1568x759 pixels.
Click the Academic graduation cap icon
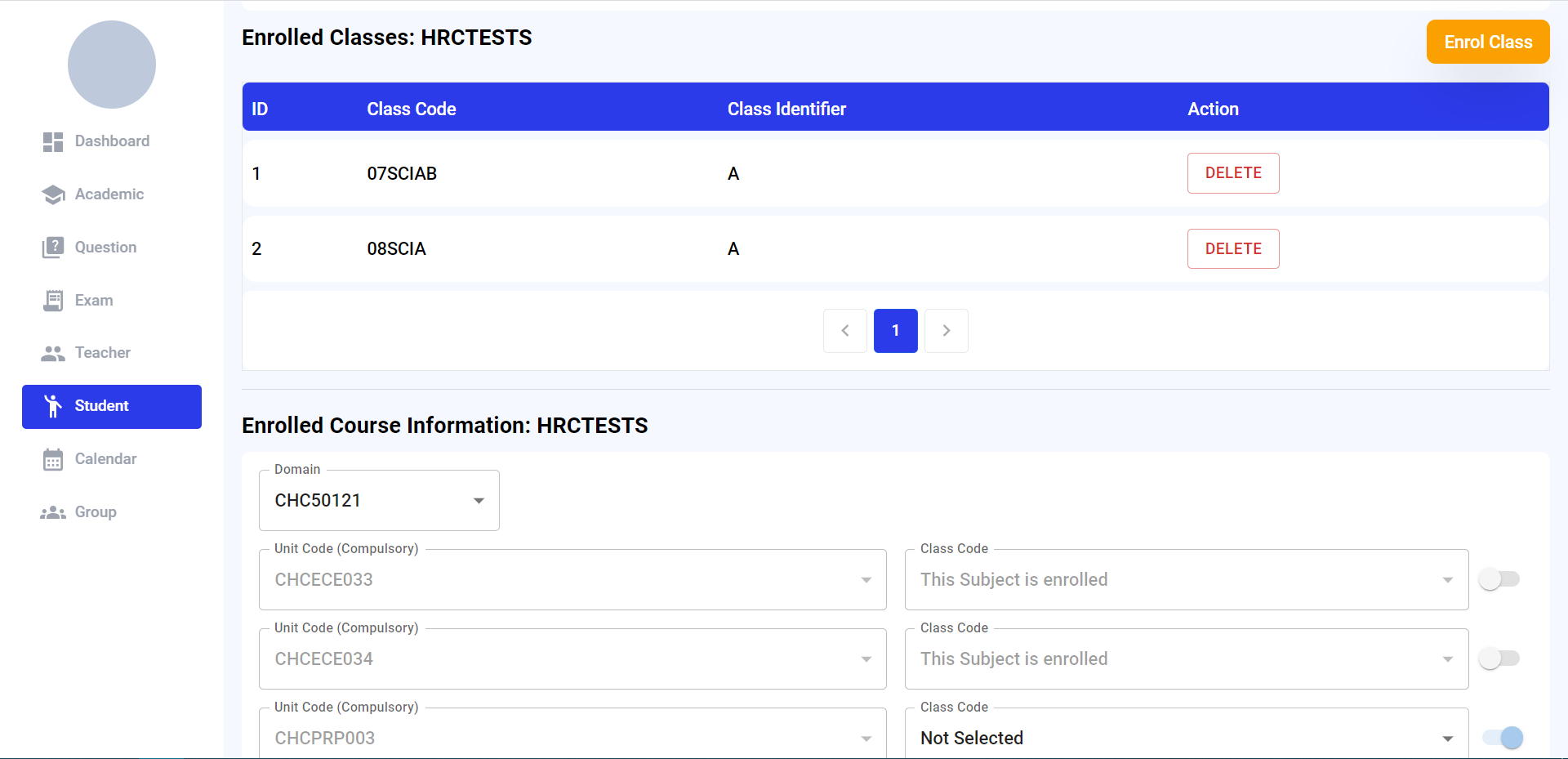[53, 194]
